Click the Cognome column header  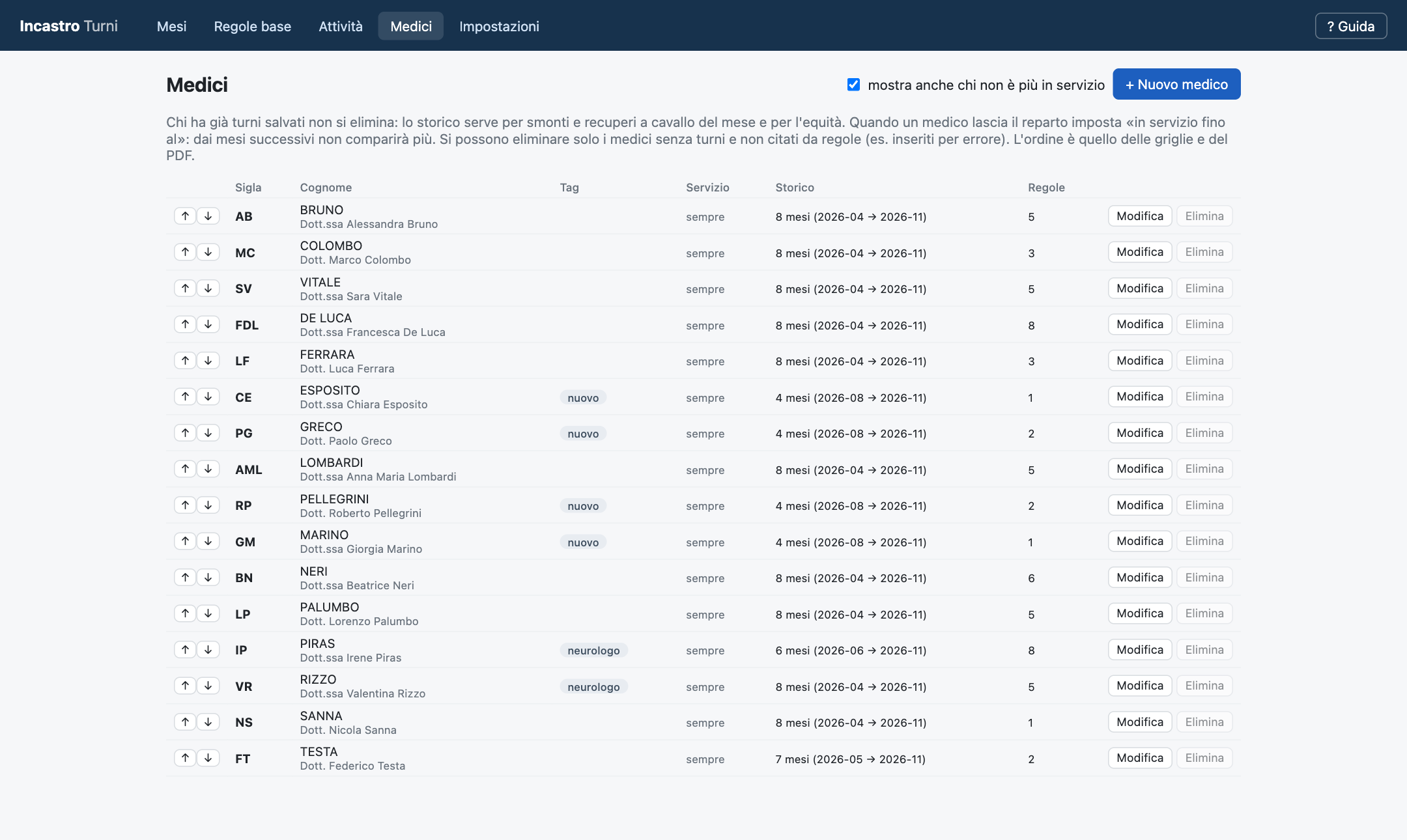point(326,188)
